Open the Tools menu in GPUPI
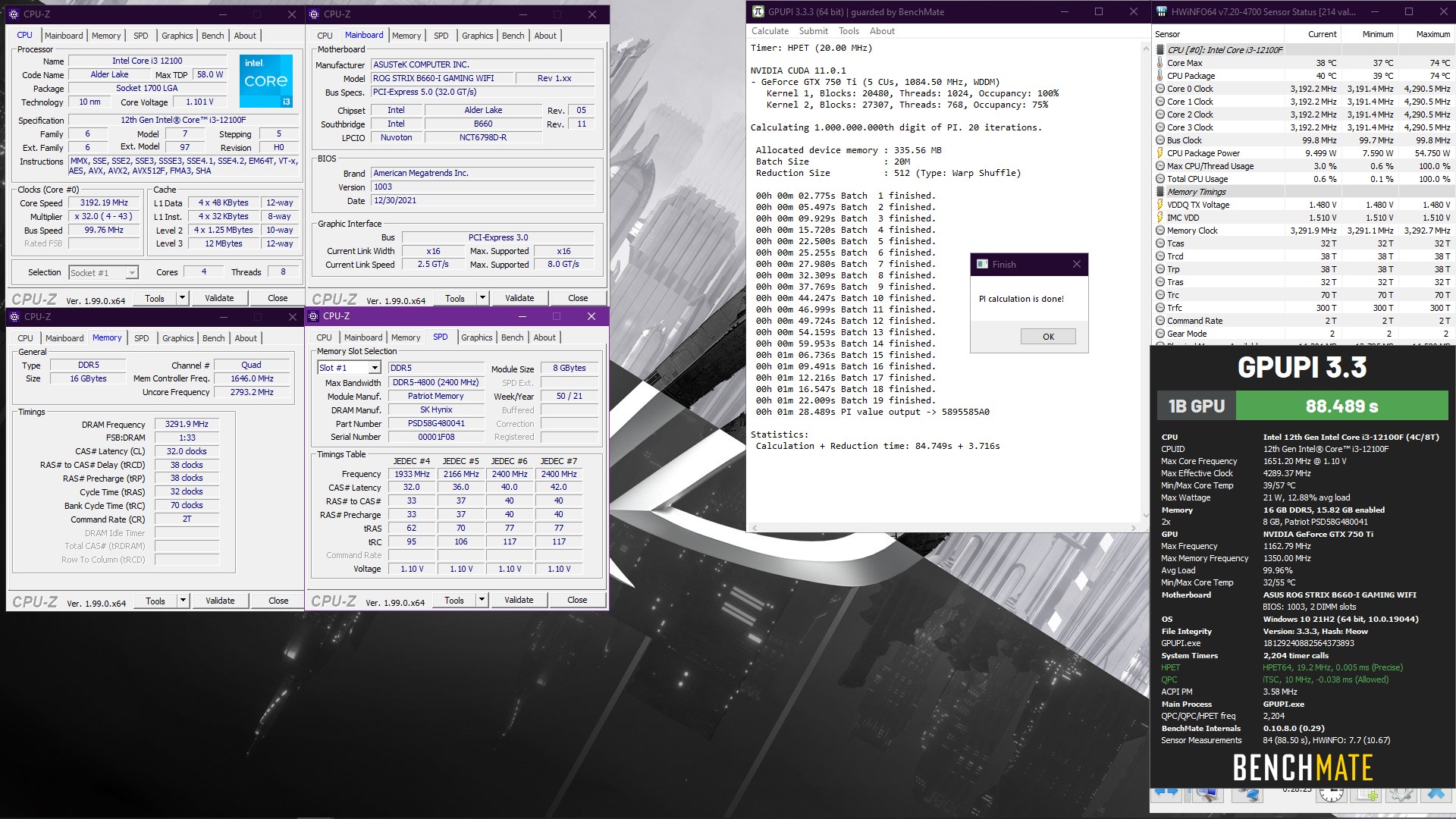 tap(849, 31)
